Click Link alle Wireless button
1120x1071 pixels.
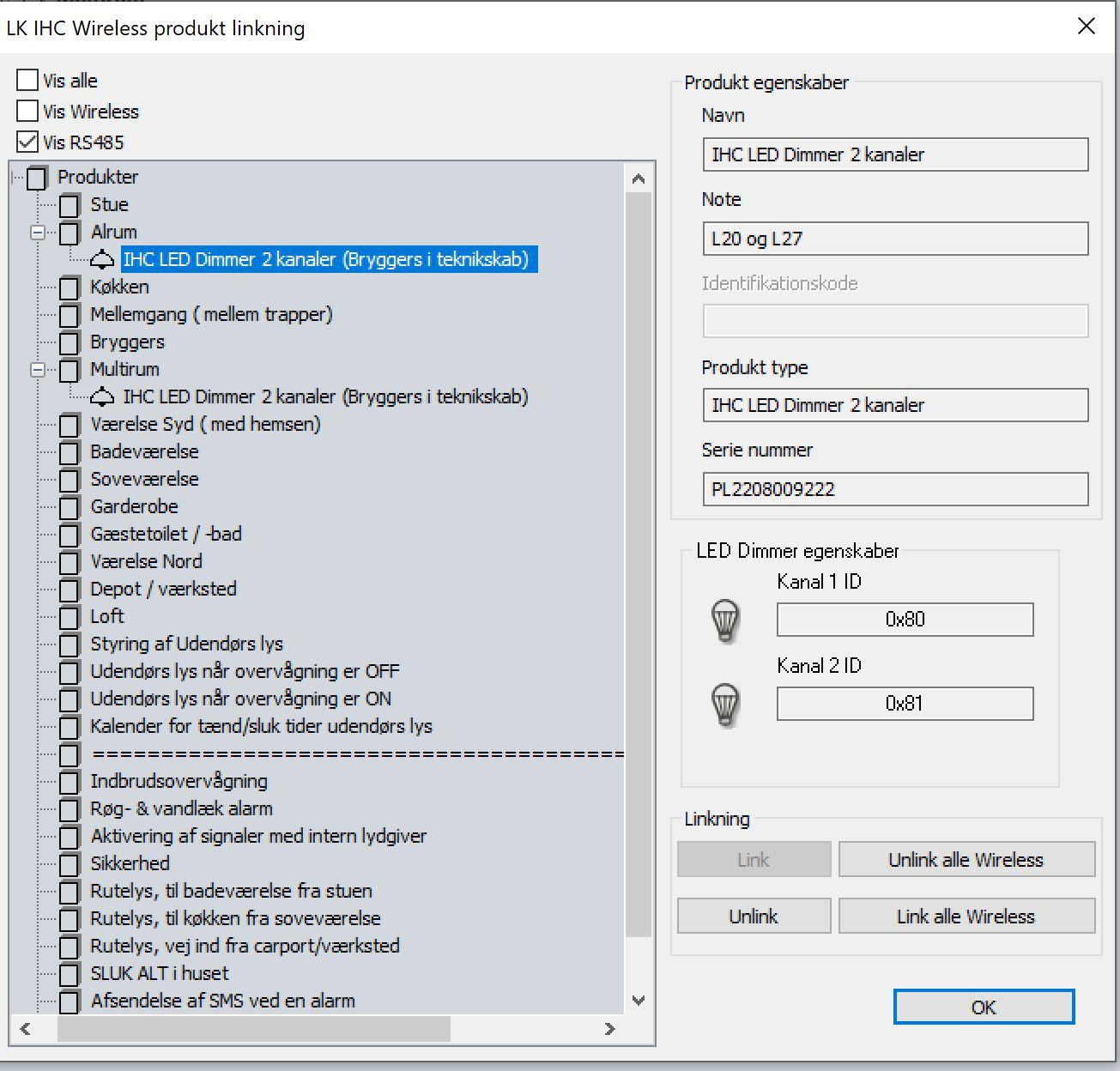[x=966, y=917]
